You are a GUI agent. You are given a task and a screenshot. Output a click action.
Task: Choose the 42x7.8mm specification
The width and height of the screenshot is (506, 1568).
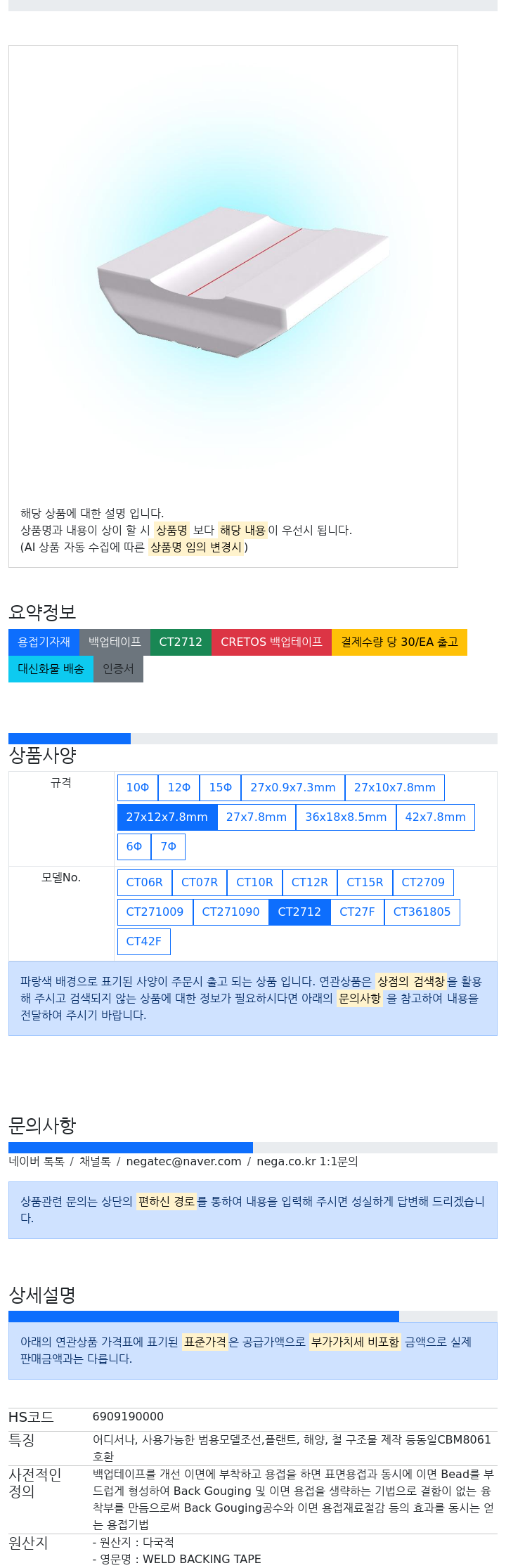(x=436, y=817)
